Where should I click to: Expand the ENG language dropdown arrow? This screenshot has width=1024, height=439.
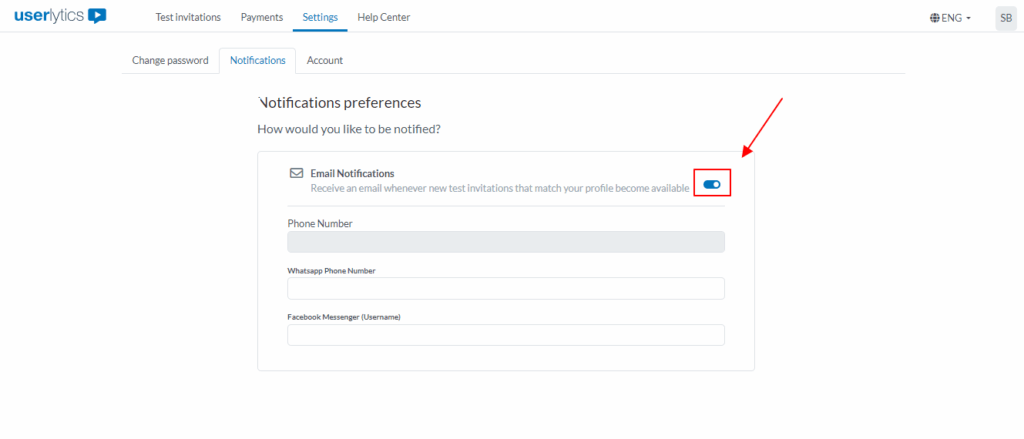click(x=969, y=18)
